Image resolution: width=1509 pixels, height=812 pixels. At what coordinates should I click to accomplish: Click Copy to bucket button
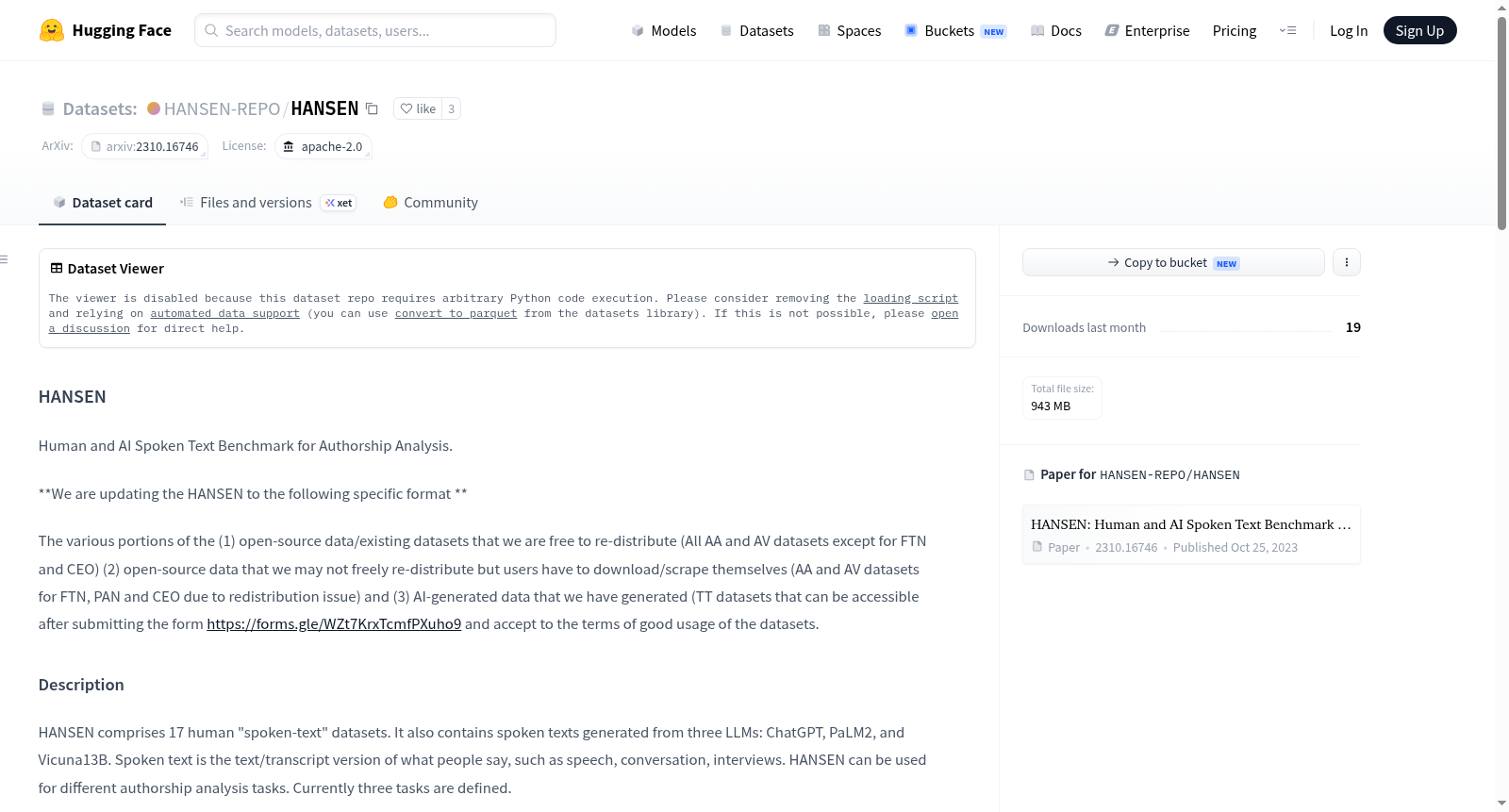click(1173, 262)
